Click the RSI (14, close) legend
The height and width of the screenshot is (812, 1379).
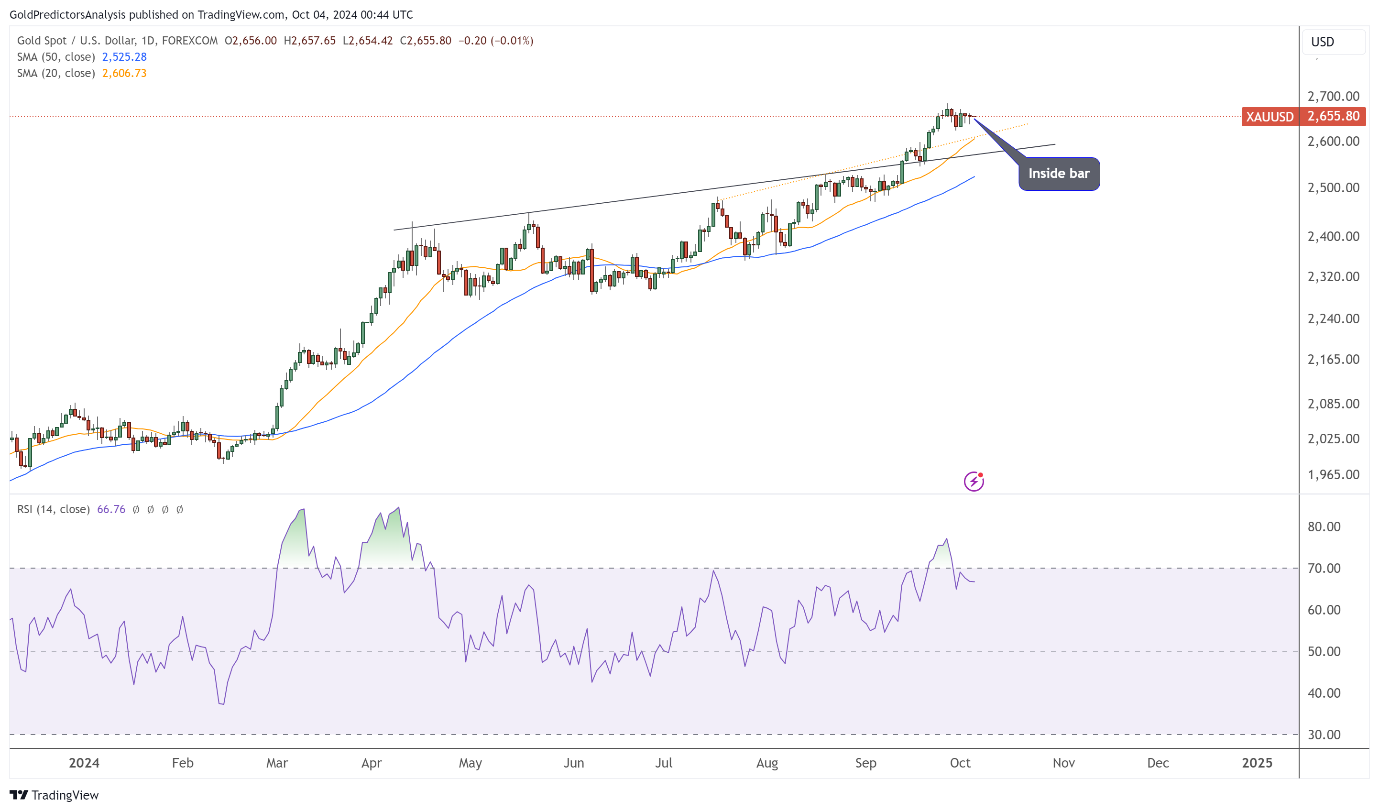coord(53,509)
